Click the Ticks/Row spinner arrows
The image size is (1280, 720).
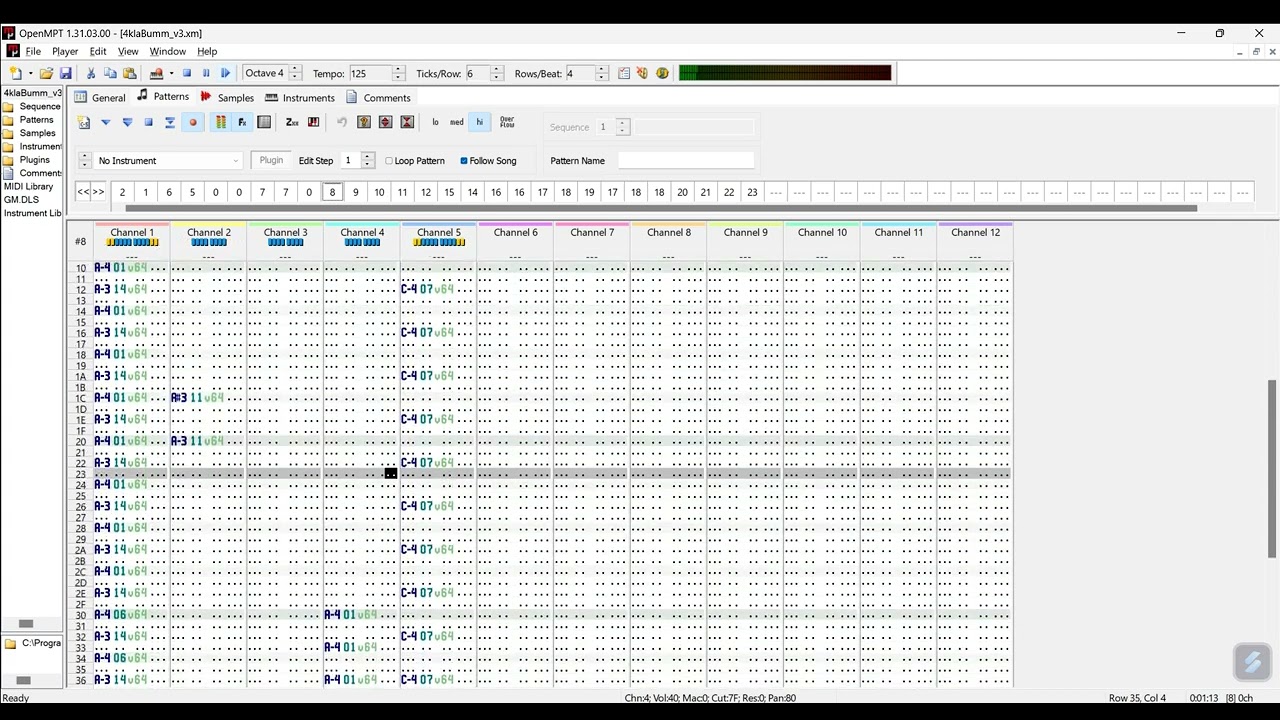tap(497, 73)
